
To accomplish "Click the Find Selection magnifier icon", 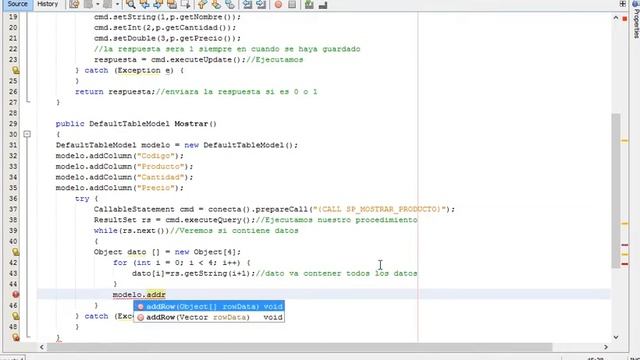I will (x=131, y=4).
